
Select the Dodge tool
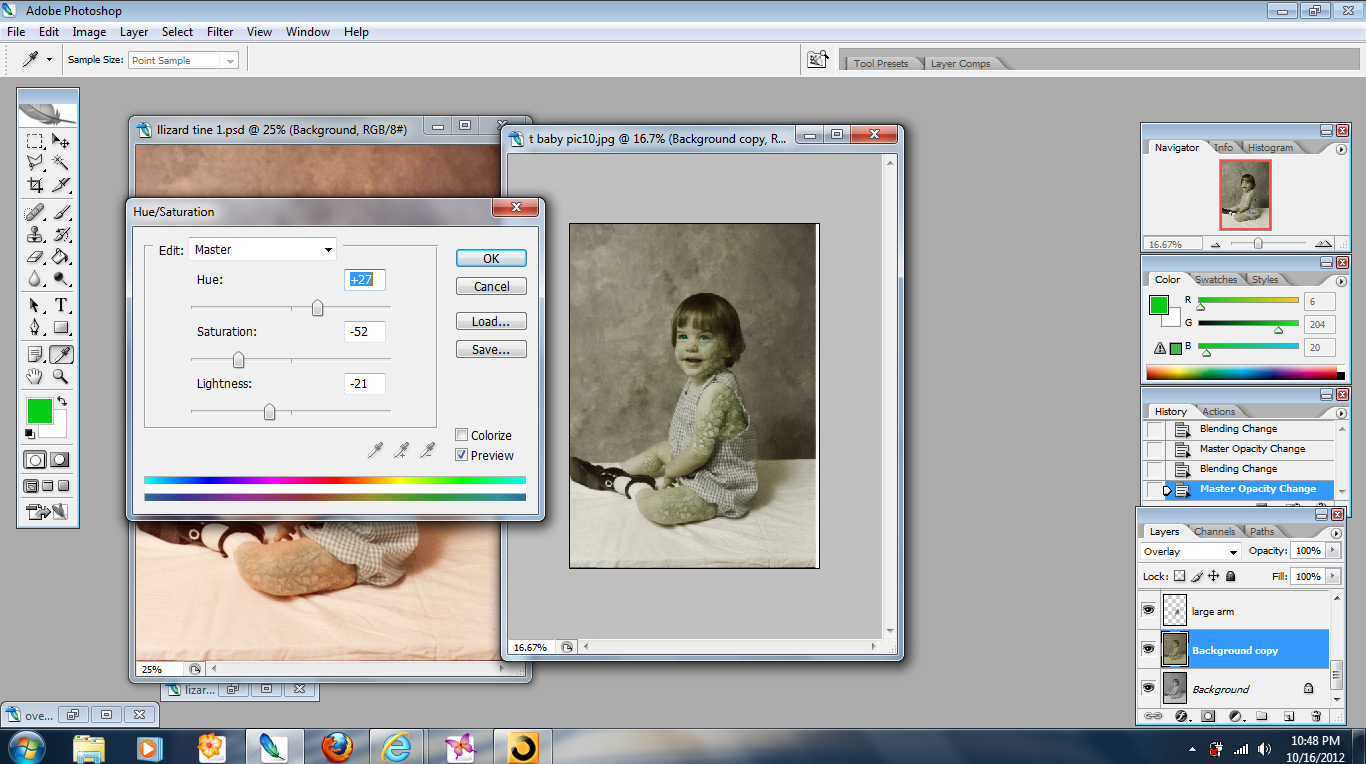(61, 279)
